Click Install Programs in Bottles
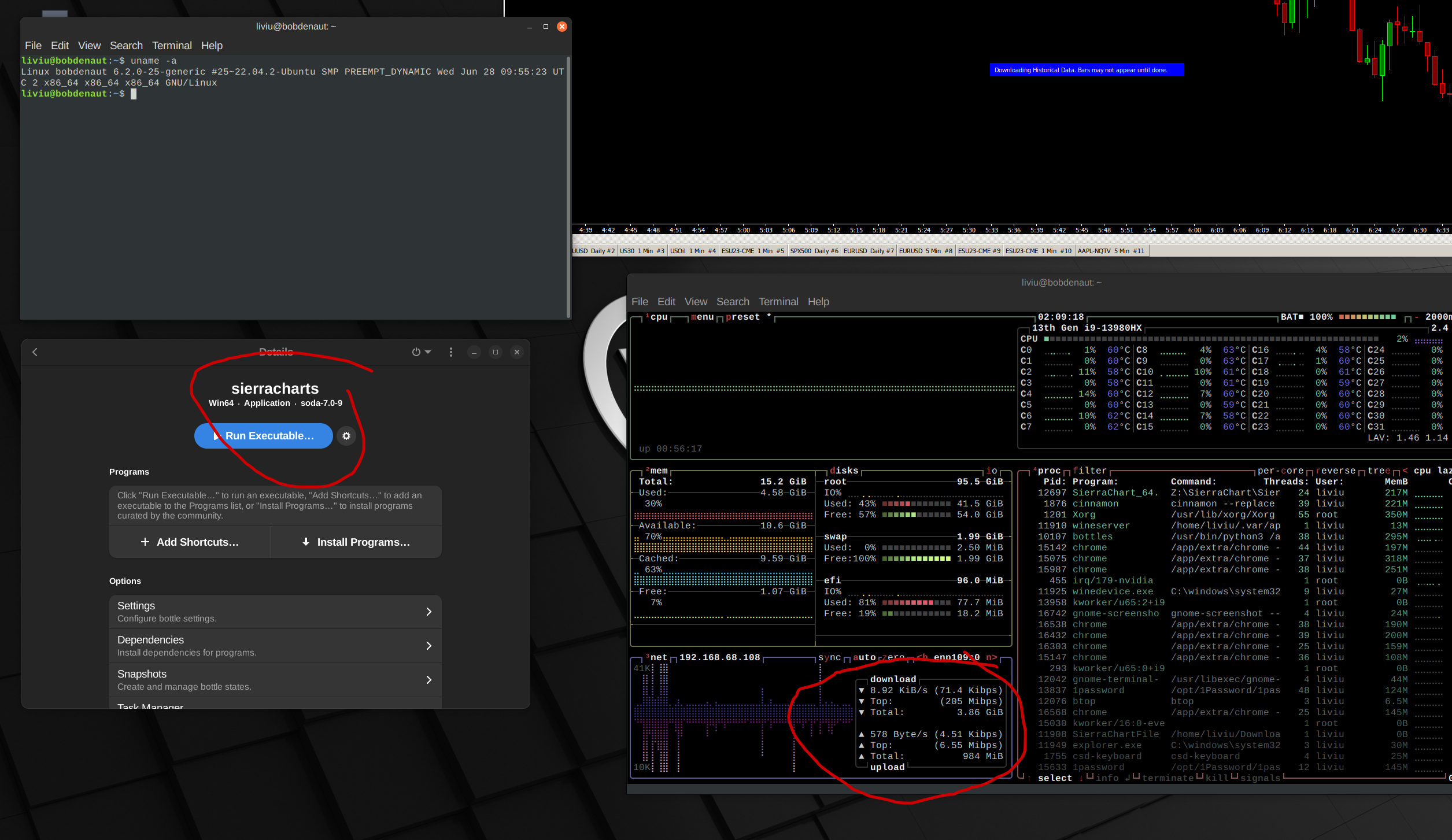The height and width of the screenshot is (840, 1452). pyautogui.click(x=356, y=542)
